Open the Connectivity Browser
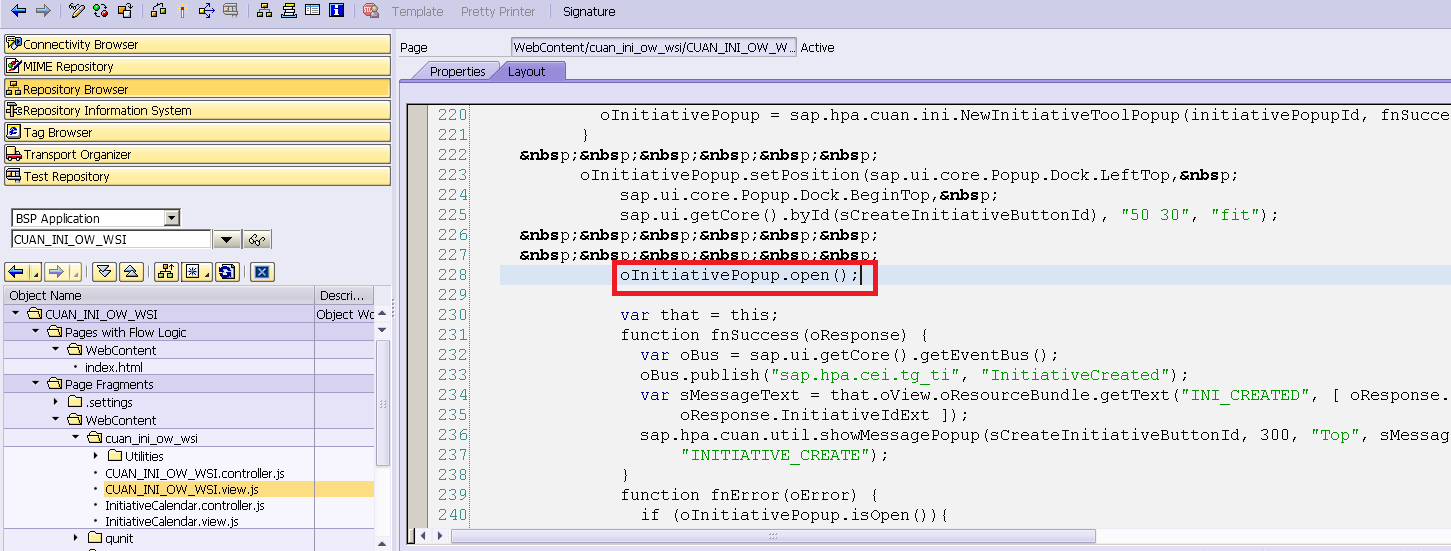This screenshot has height=551, width=1451. pyautogui.click(x=197, y=44)
